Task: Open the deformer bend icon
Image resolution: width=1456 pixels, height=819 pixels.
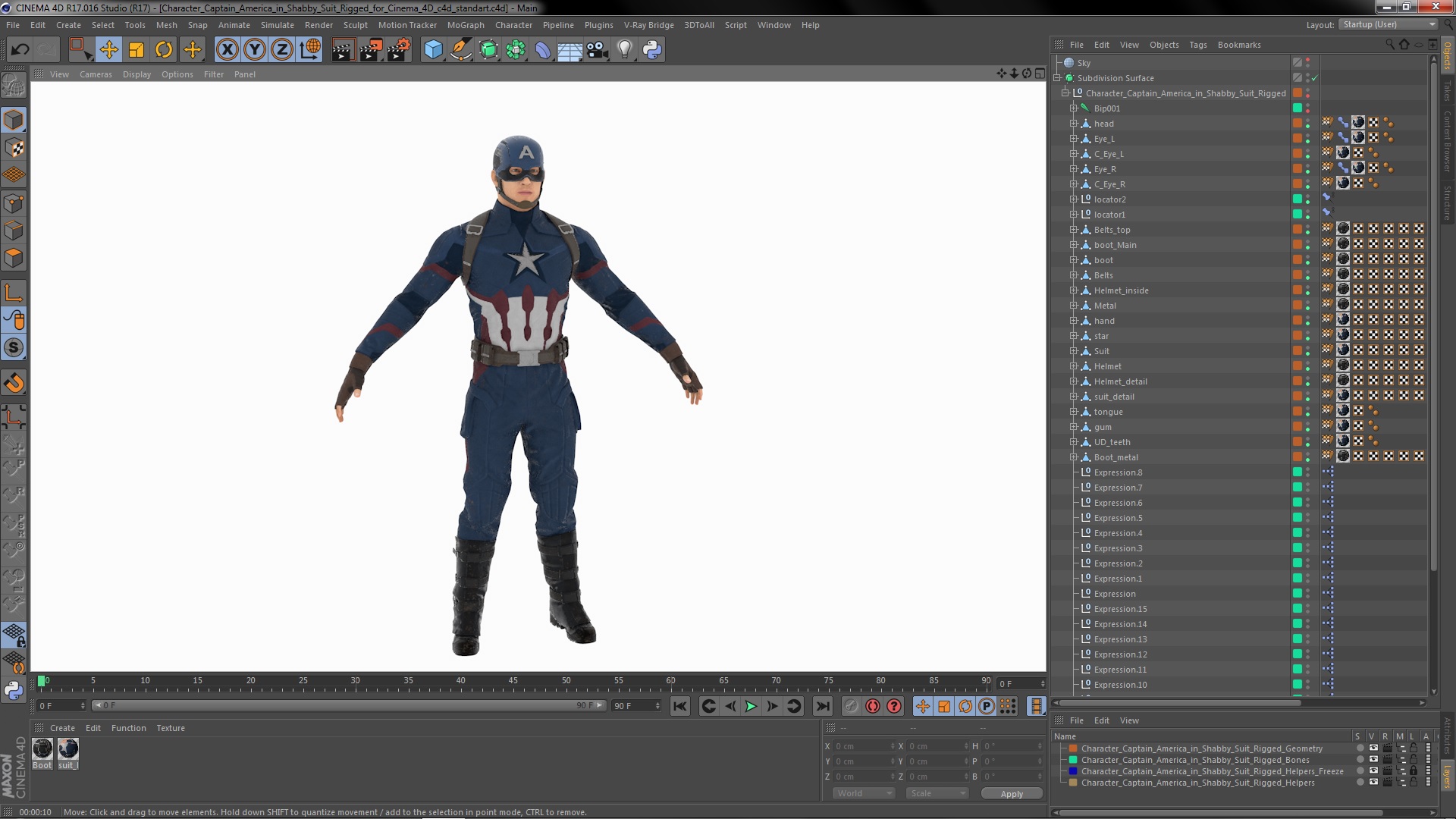Action: [x=543, y=50]
